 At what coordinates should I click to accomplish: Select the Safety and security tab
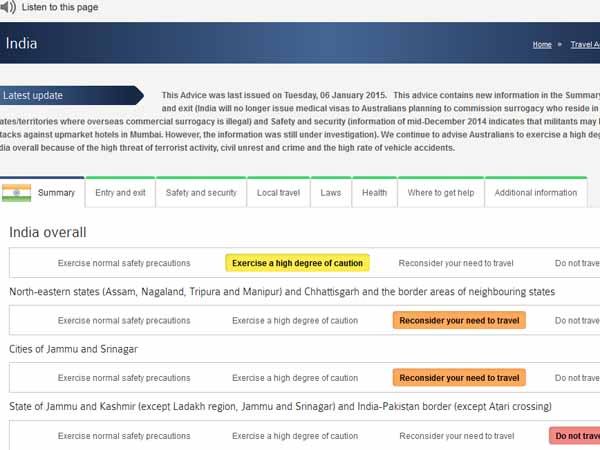tap(201, 192)
